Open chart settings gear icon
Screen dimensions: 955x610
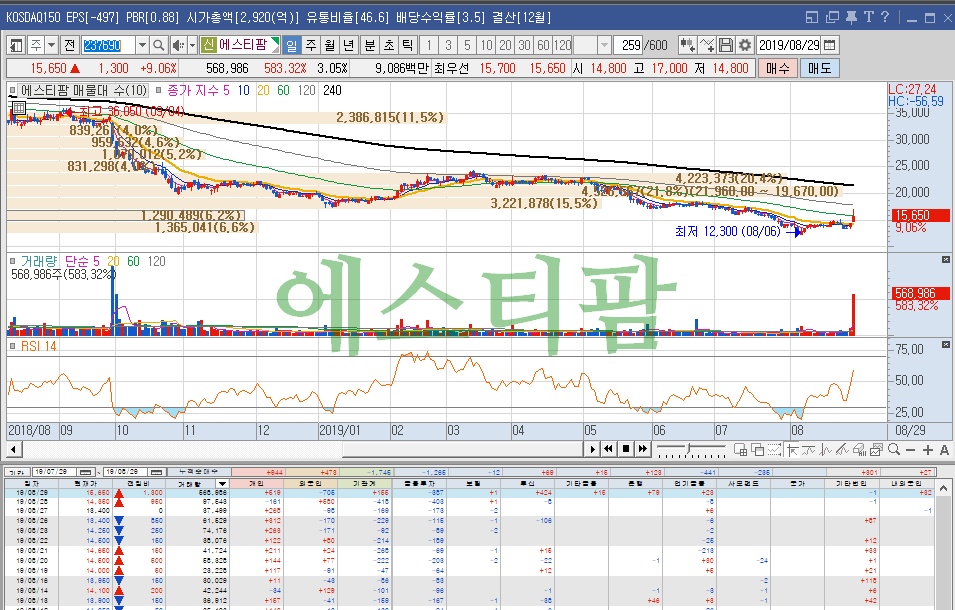coord(744,45)
